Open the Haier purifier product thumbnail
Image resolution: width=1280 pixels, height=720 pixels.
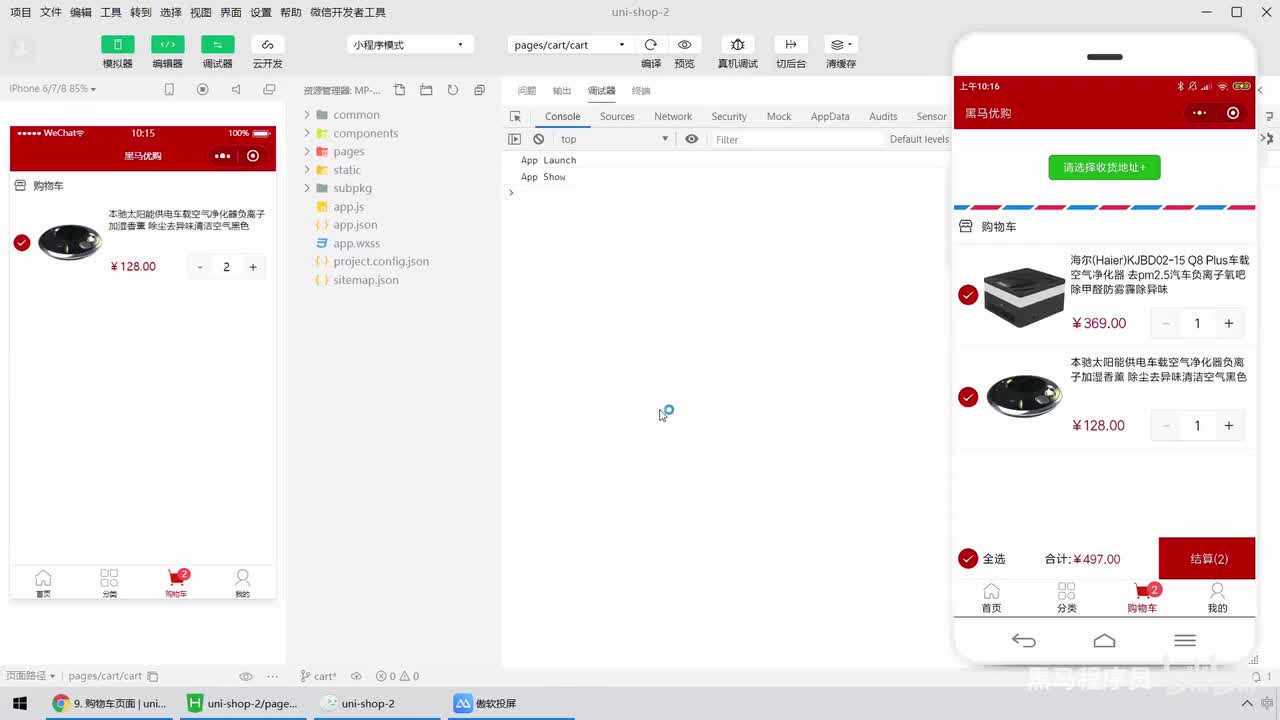point(1024,296)
